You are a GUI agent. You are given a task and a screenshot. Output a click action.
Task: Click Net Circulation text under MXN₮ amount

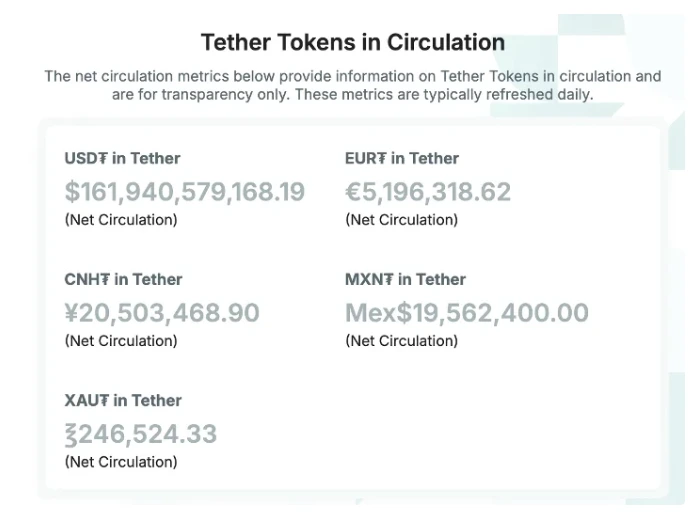tap(401, 341)
